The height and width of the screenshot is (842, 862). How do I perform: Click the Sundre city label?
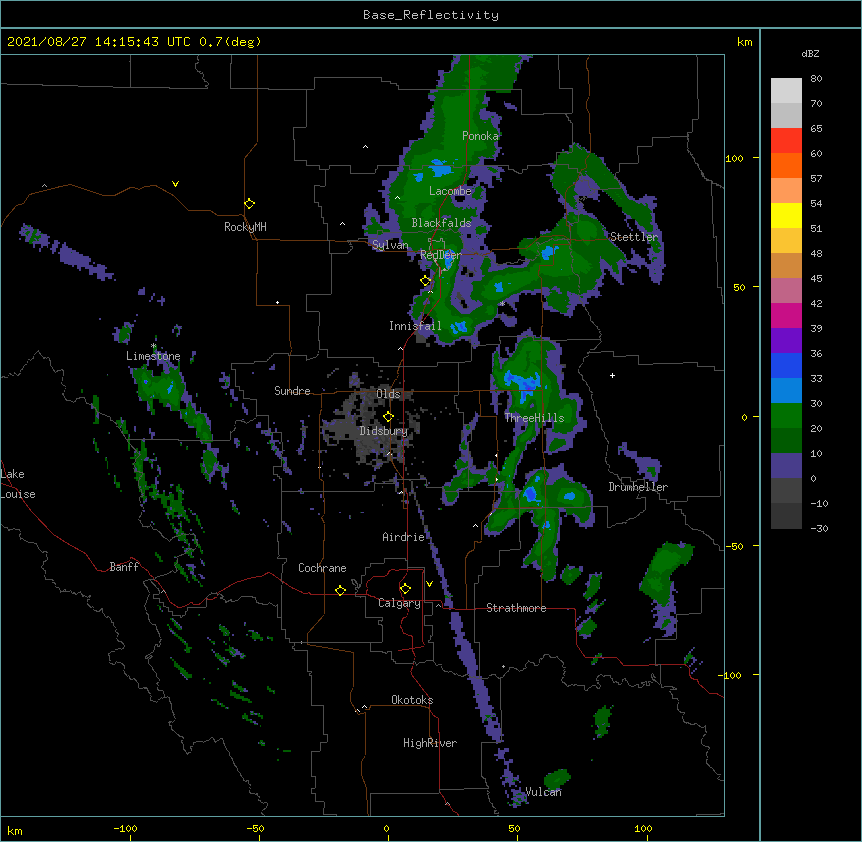pyautogui.click(x=292, y=391)
